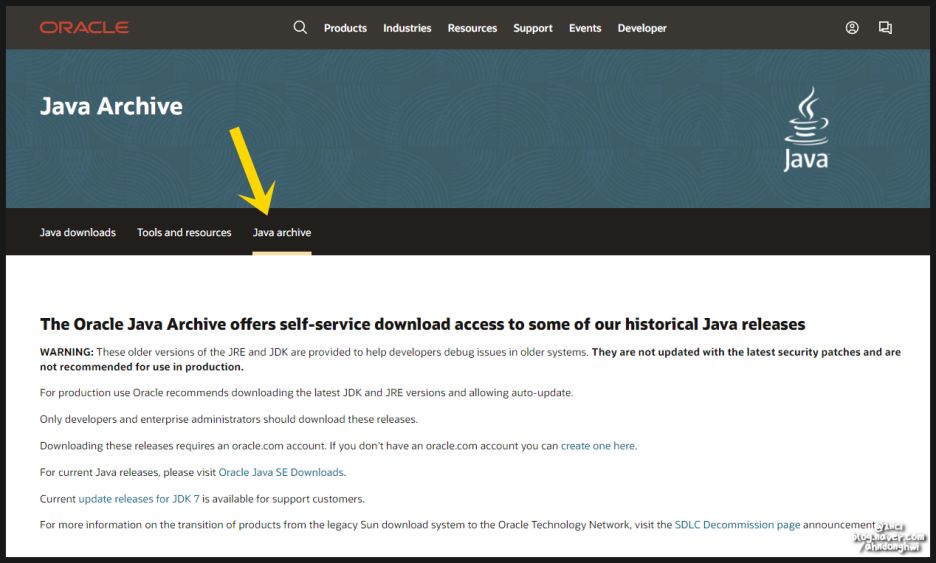This screenshot has height=563, width=936.
Task: Open the Support menu
Action: tap(532, 28)
